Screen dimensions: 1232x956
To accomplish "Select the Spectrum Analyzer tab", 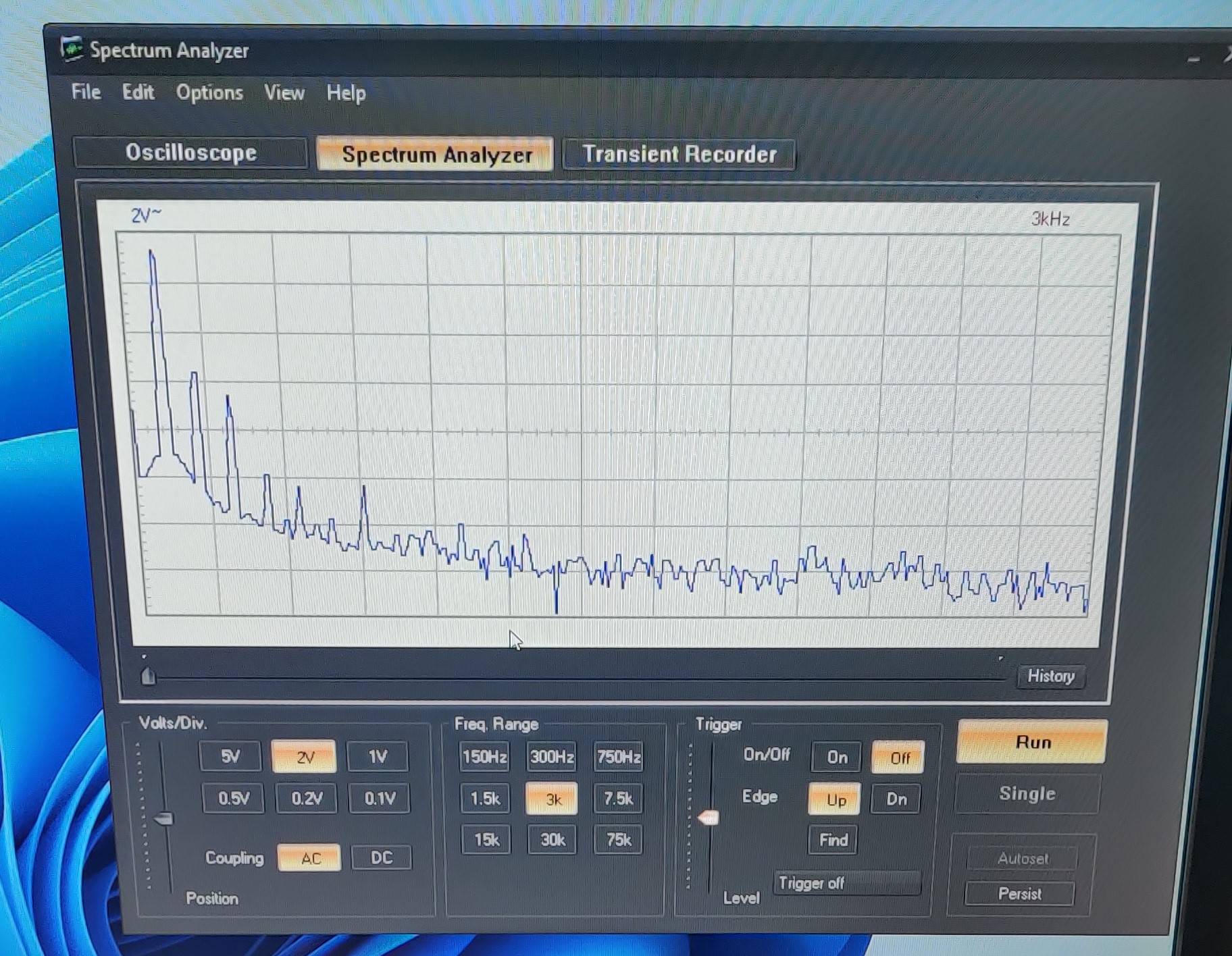I will 436,155.
